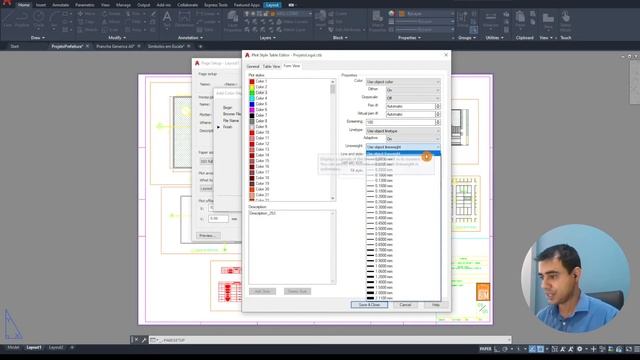Select Color 1 red plot style
Image resolution: width=640 pixels, height=360 pixels.
click(259, 82)
